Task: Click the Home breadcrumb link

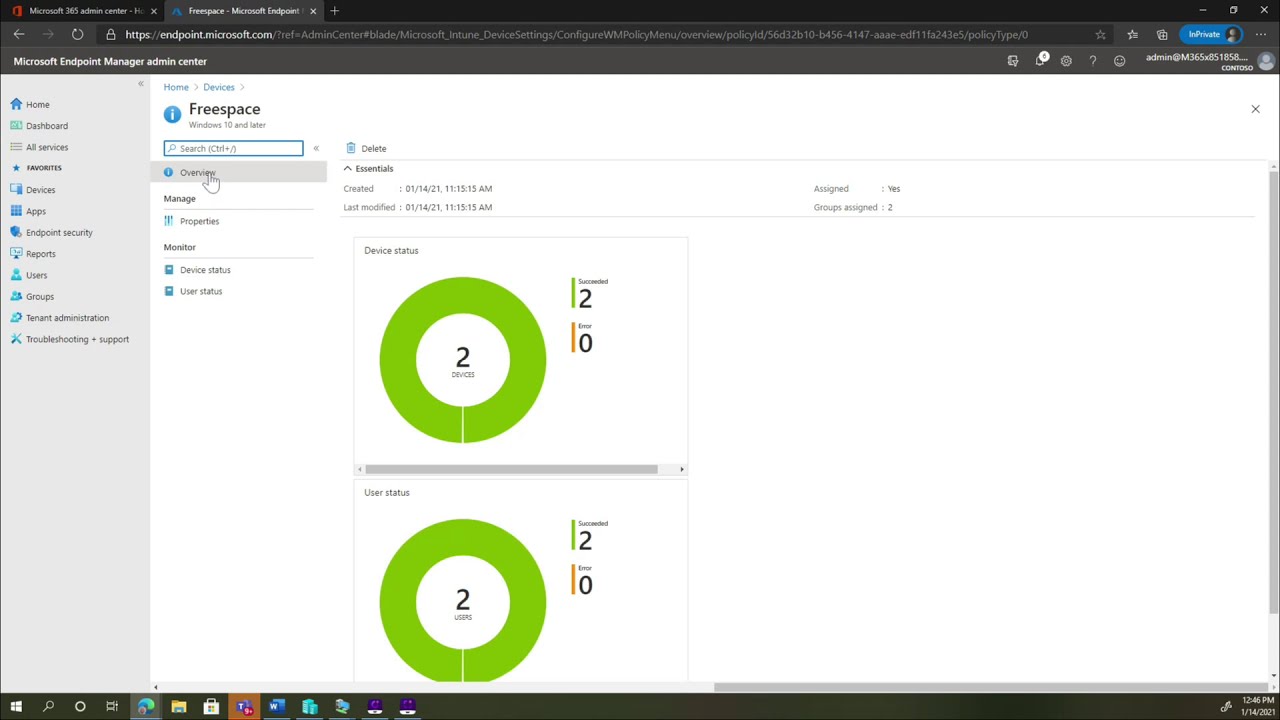Action: [176, 87]
